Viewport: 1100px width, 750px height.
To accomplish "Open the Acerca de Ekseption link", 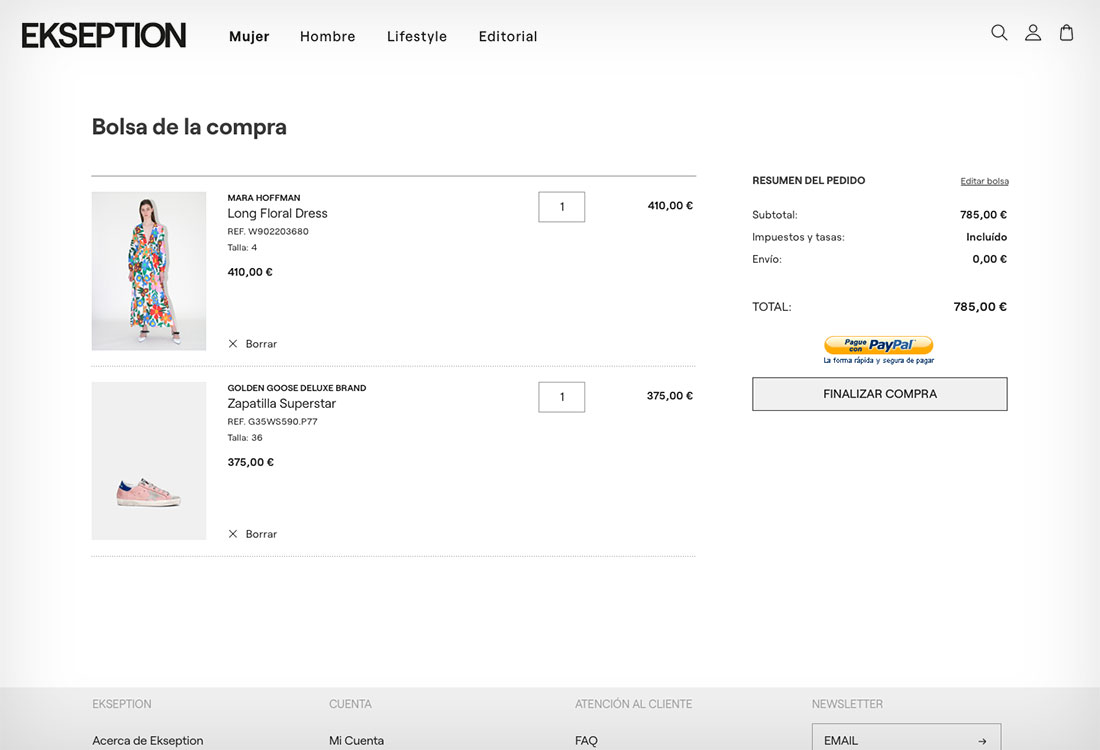I will point(148,741).
